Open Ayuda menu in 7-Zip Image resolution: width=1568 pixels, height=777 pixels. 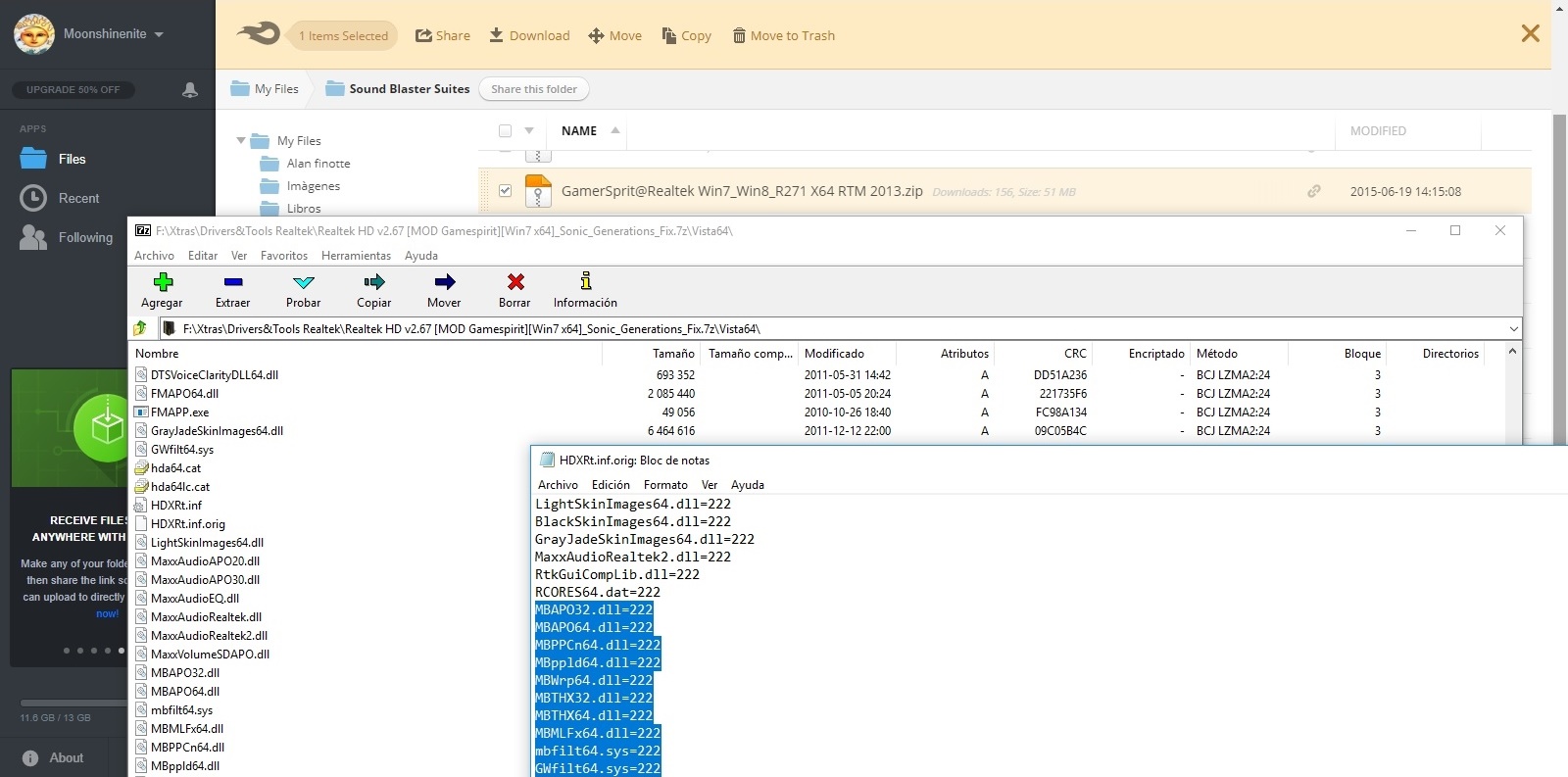[x=421, y=256]
